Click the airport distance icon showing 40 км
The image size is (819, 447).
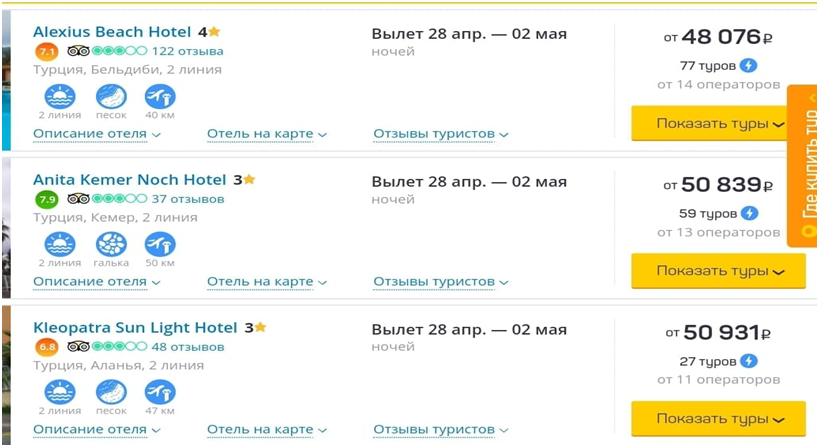pyautogui.click(x=159, y=96)
